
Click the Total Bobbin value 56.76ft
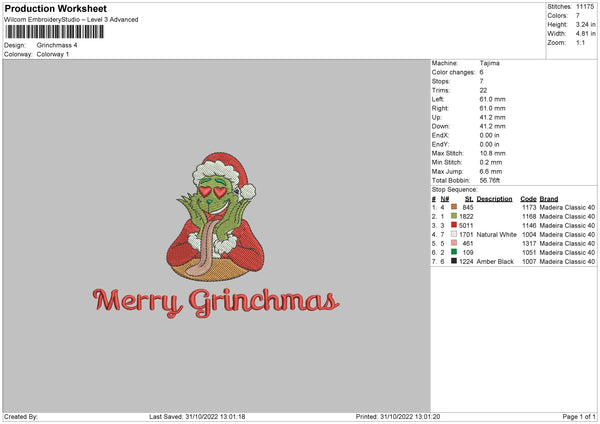click(x=490, y=180)
